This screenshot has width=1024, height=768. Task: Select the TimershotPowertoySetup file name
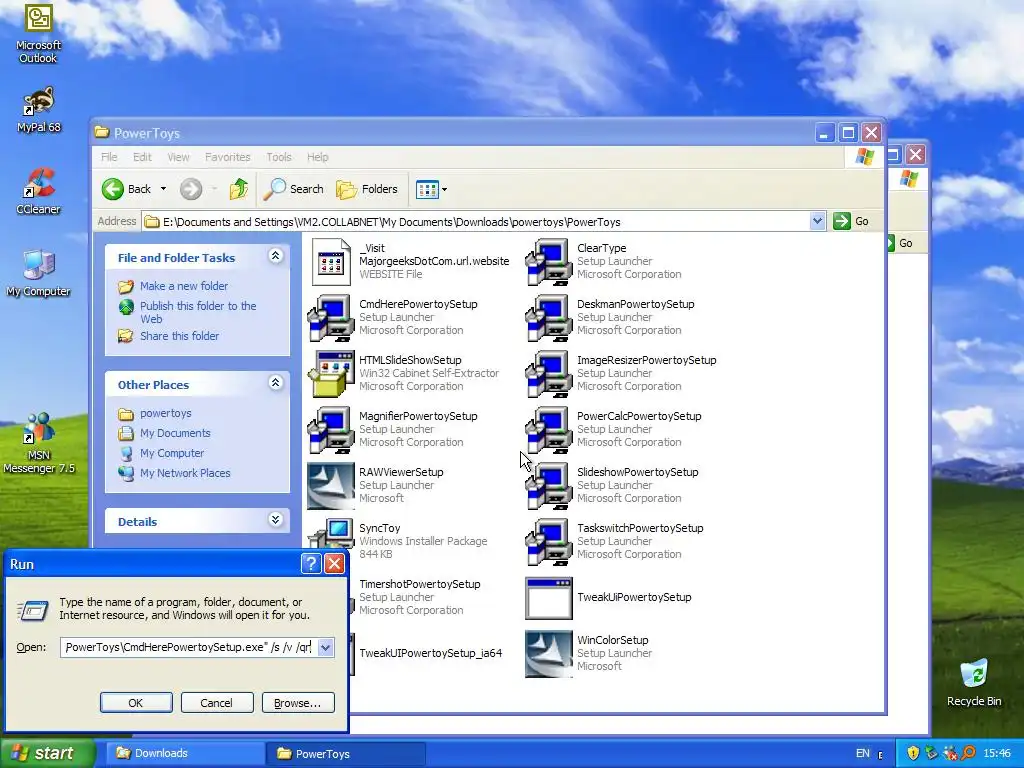coord(419,584)
